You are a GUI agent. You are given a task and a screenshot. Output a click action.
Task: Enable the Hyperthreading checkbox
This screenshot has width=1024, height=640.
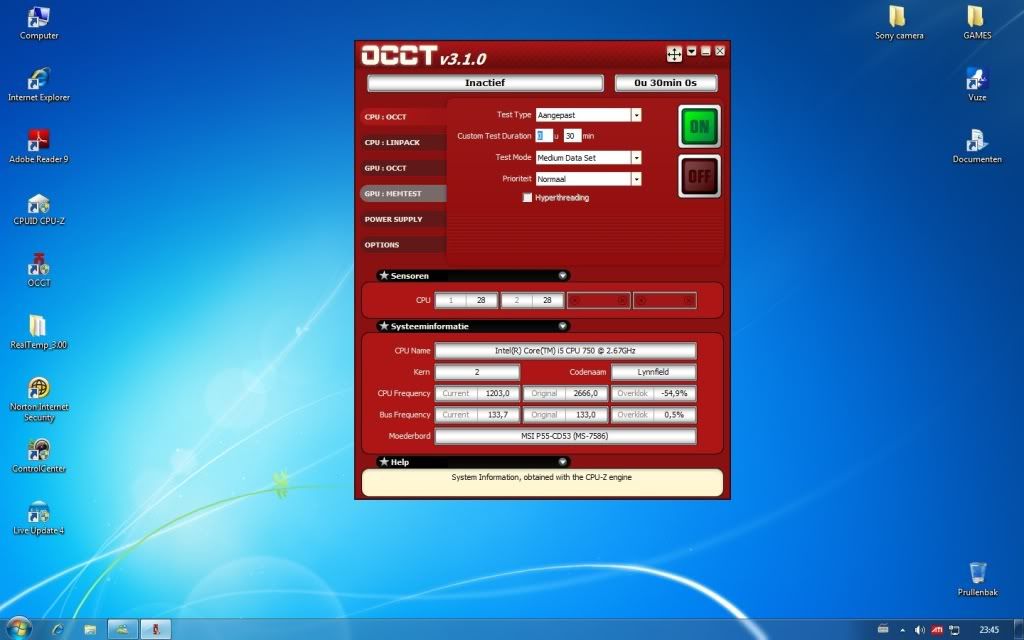click(x=528, y=198)
